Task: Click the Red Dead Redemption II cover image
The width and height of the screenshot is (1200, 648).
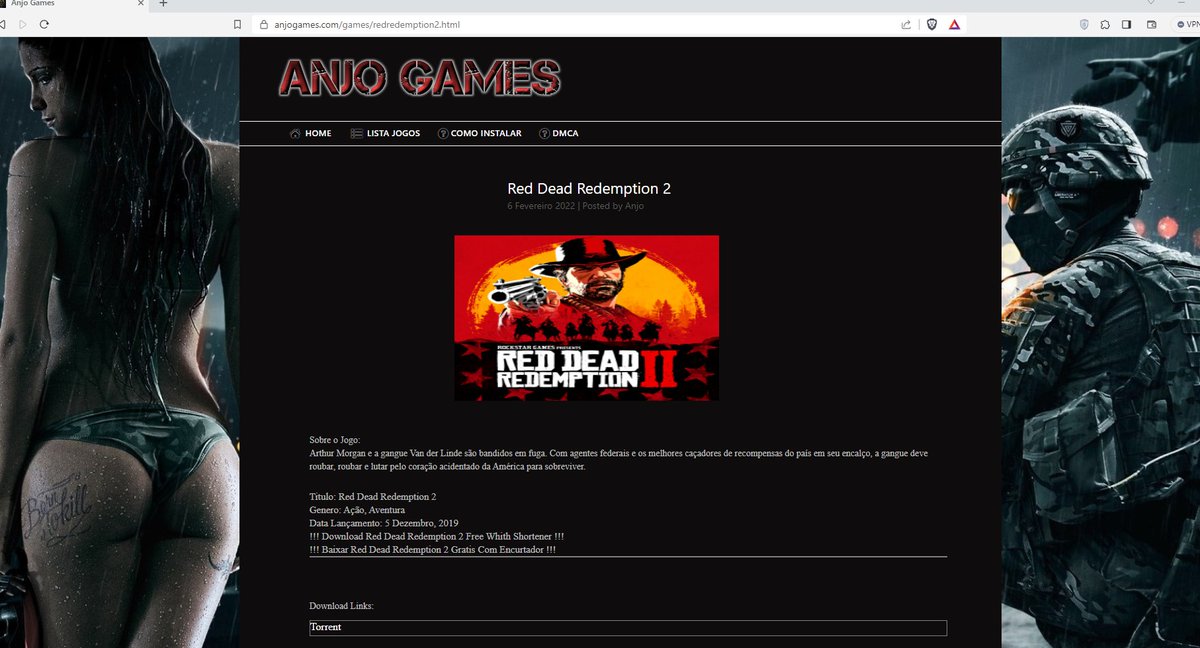Action: click(587, 318)
